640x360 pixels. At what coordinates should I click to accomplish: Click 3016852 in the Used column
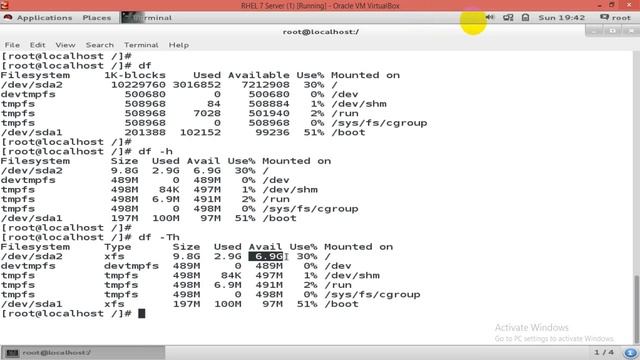click(x=197, y=85)
